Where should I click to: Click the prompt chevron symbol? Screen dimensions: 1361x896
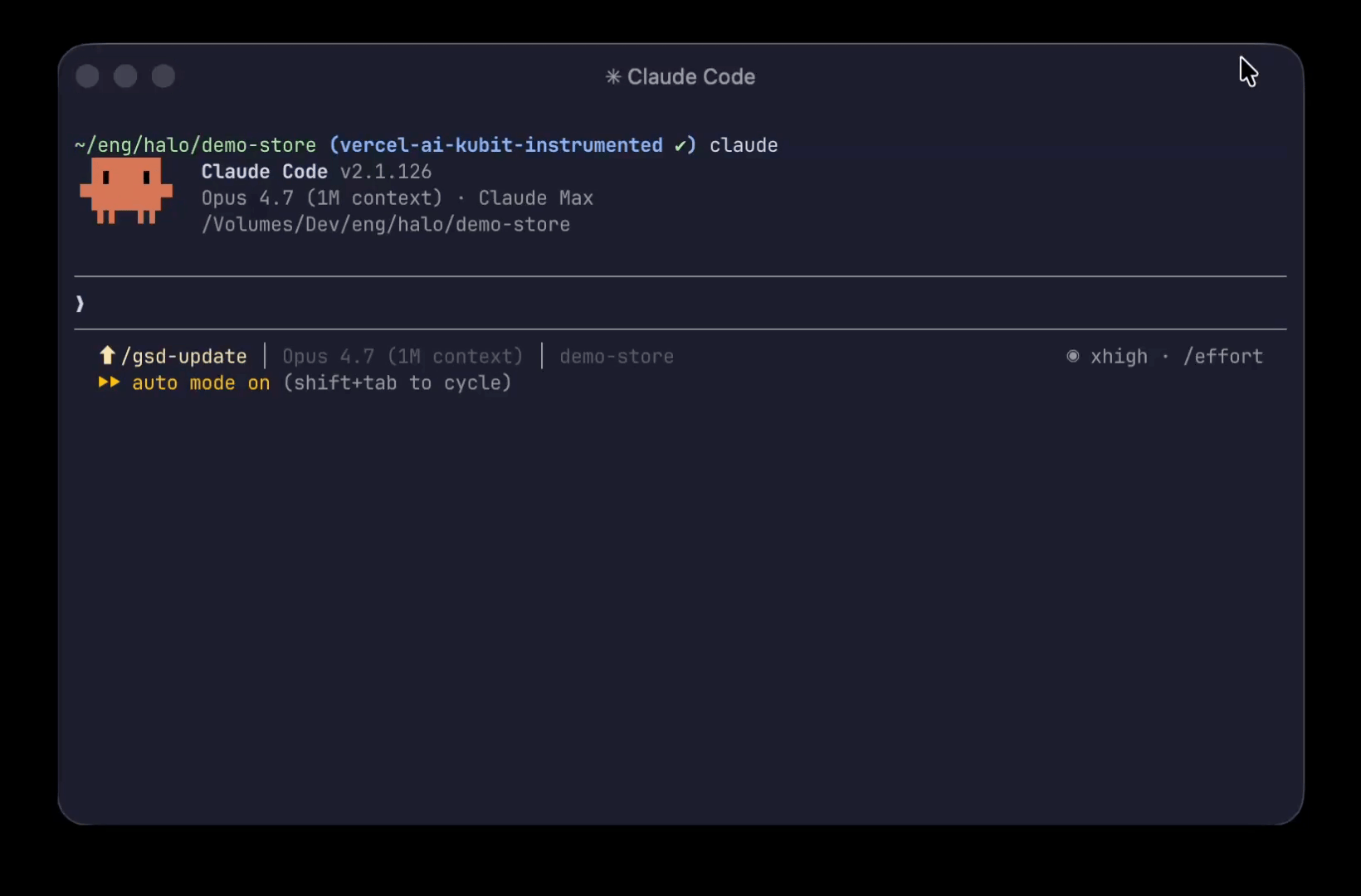(x=80, y=304)
